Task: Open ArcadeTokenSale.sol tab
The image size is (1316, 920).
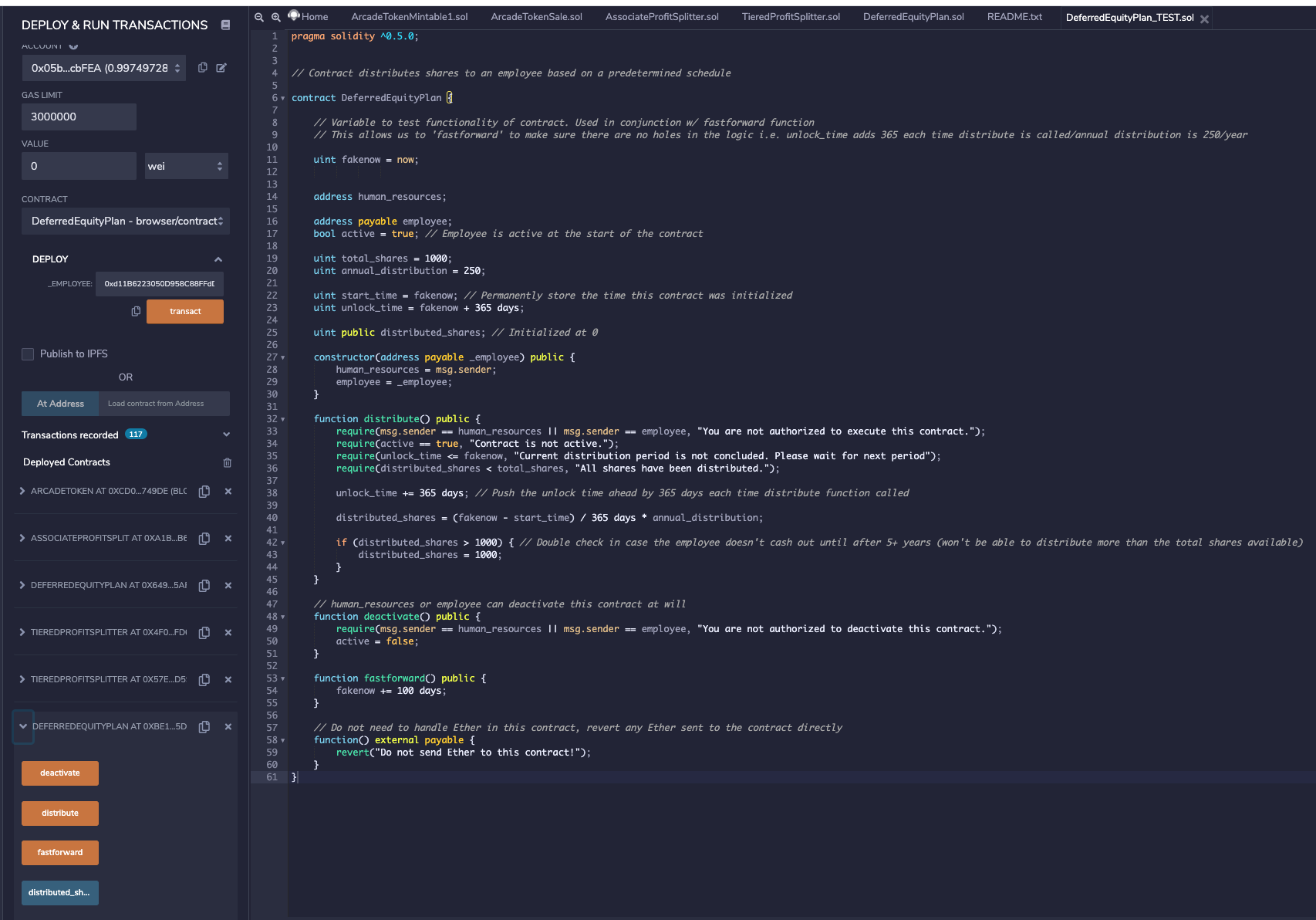Action: tap(537, 16)
